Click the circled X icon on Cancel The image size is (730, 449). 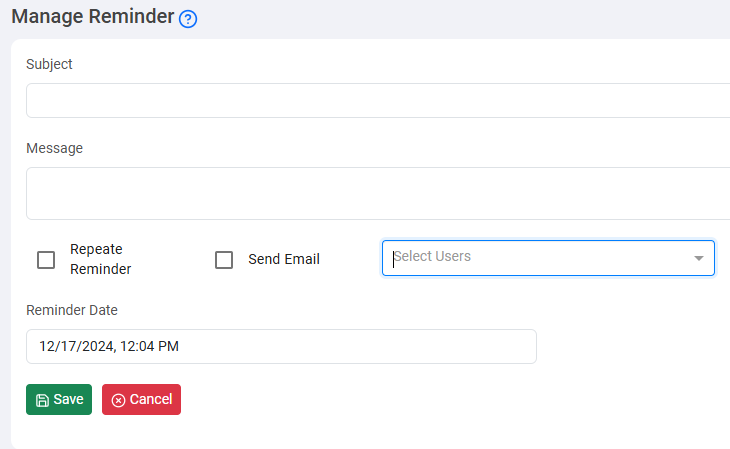point(118,400)
